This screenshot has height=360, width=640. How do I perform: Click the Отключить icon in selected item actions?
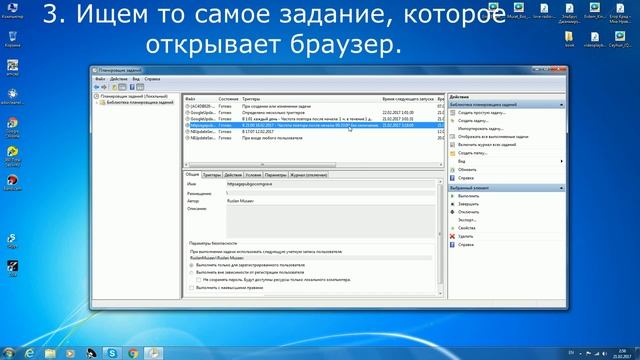[x=452, y=212]
